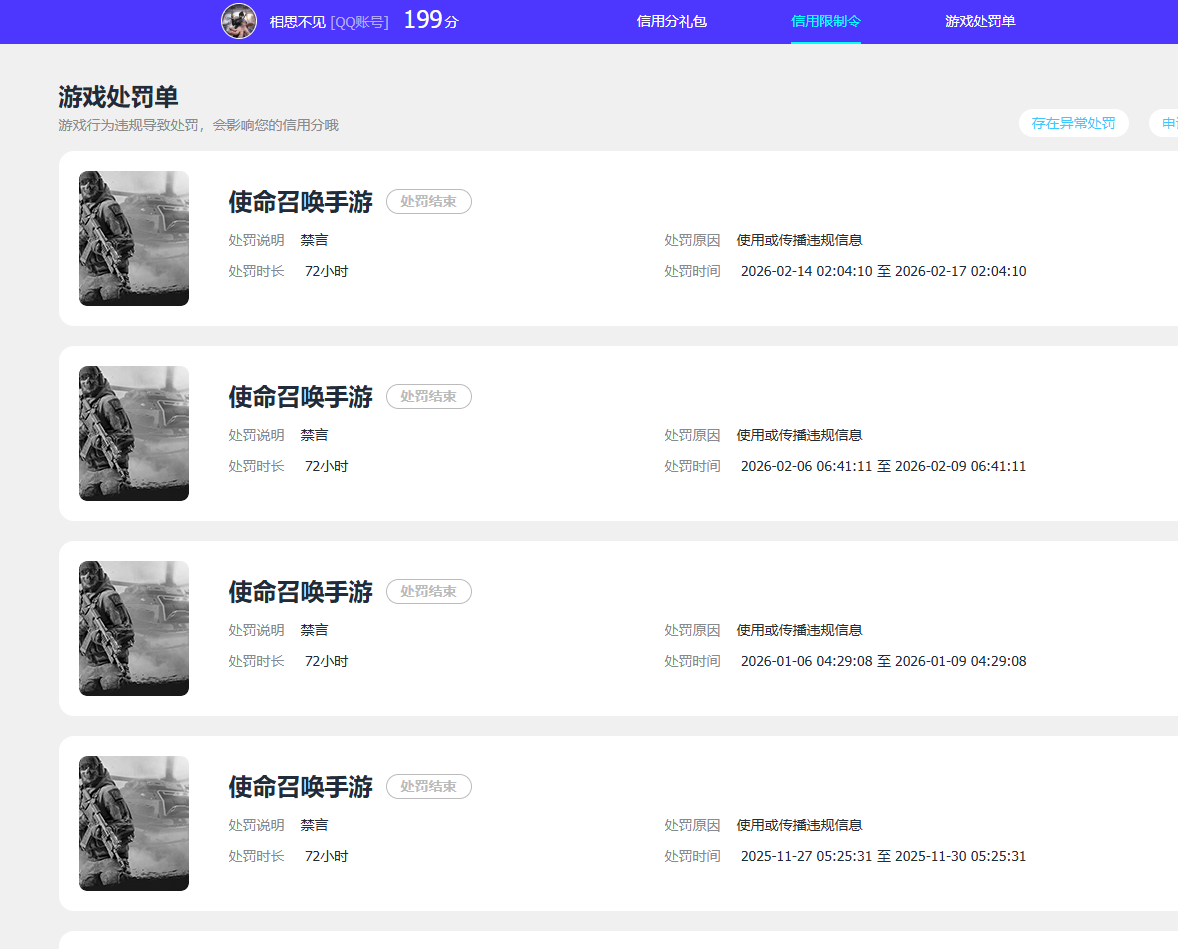Select the game thumbnail for the 2026-02-14 penalty
1178x949 pixels.
(x=134, y=238)
